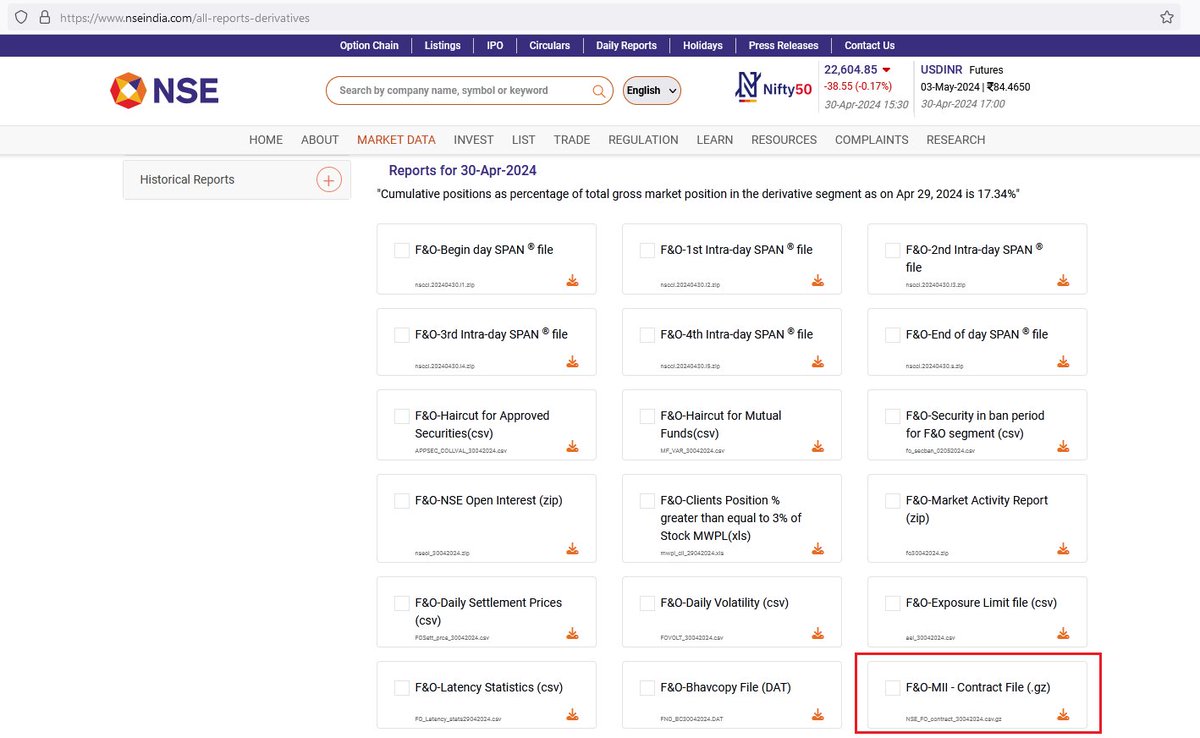Open the RESEARCH menu
Screen dimensions: 1200x738
[956, 140]
